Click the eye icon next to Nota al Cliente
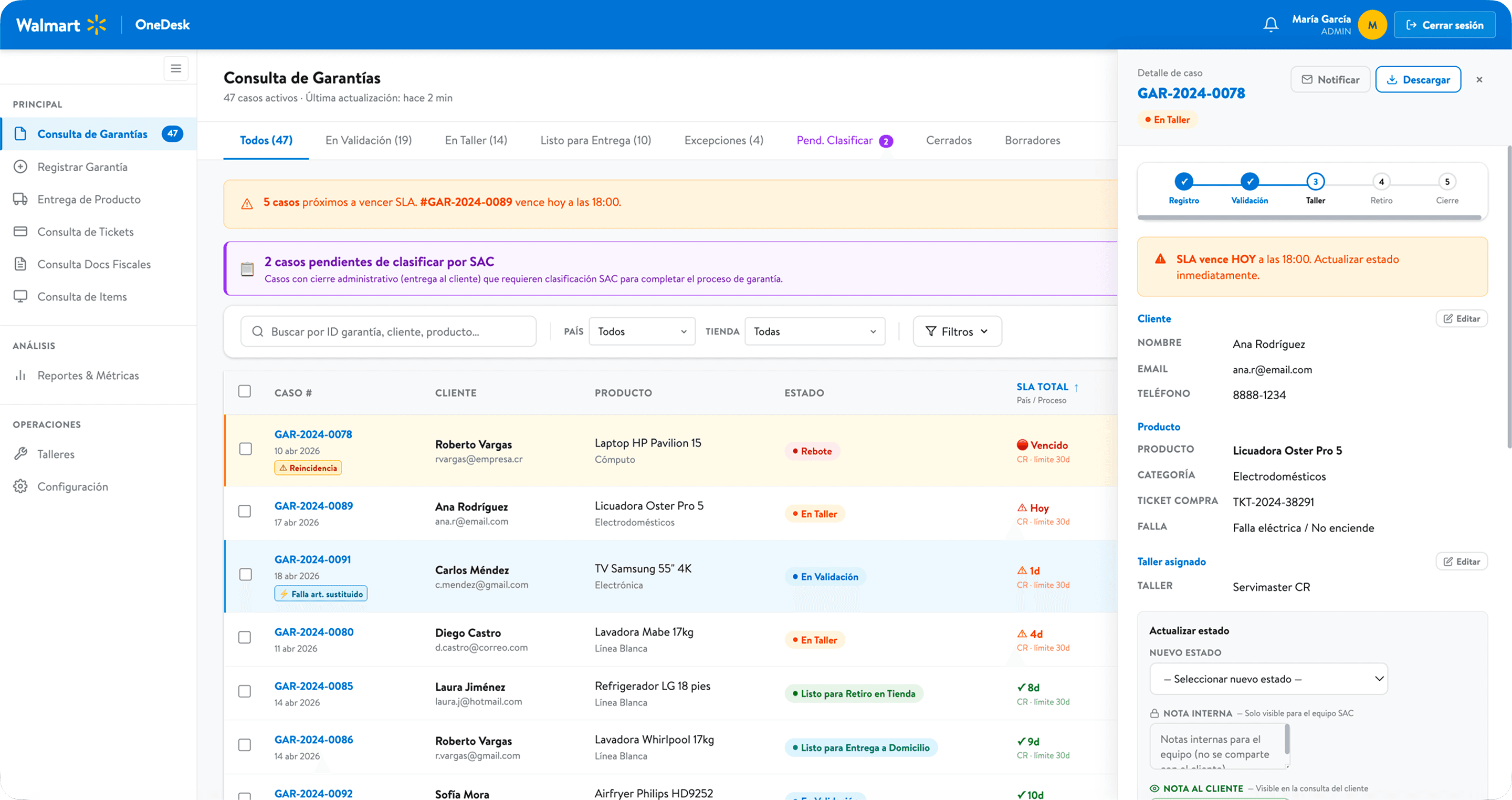 (x=1154, y=788)
